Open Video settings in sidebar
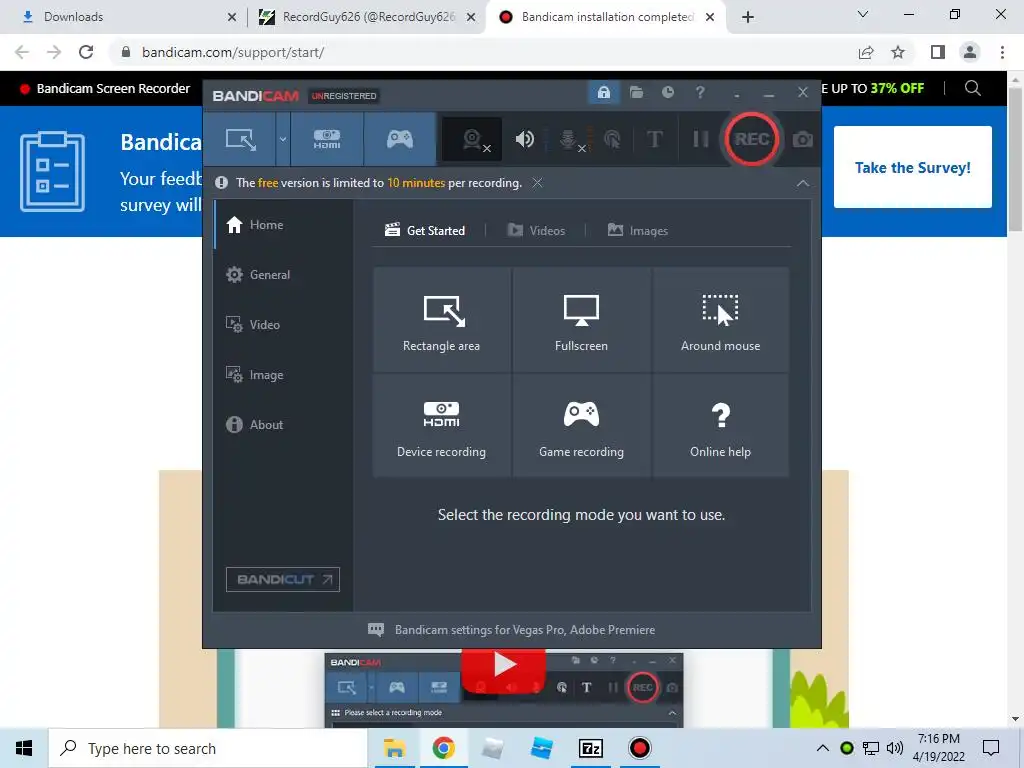The height and width of the screenshot is (768, 1024). click(x=253, y=325)
